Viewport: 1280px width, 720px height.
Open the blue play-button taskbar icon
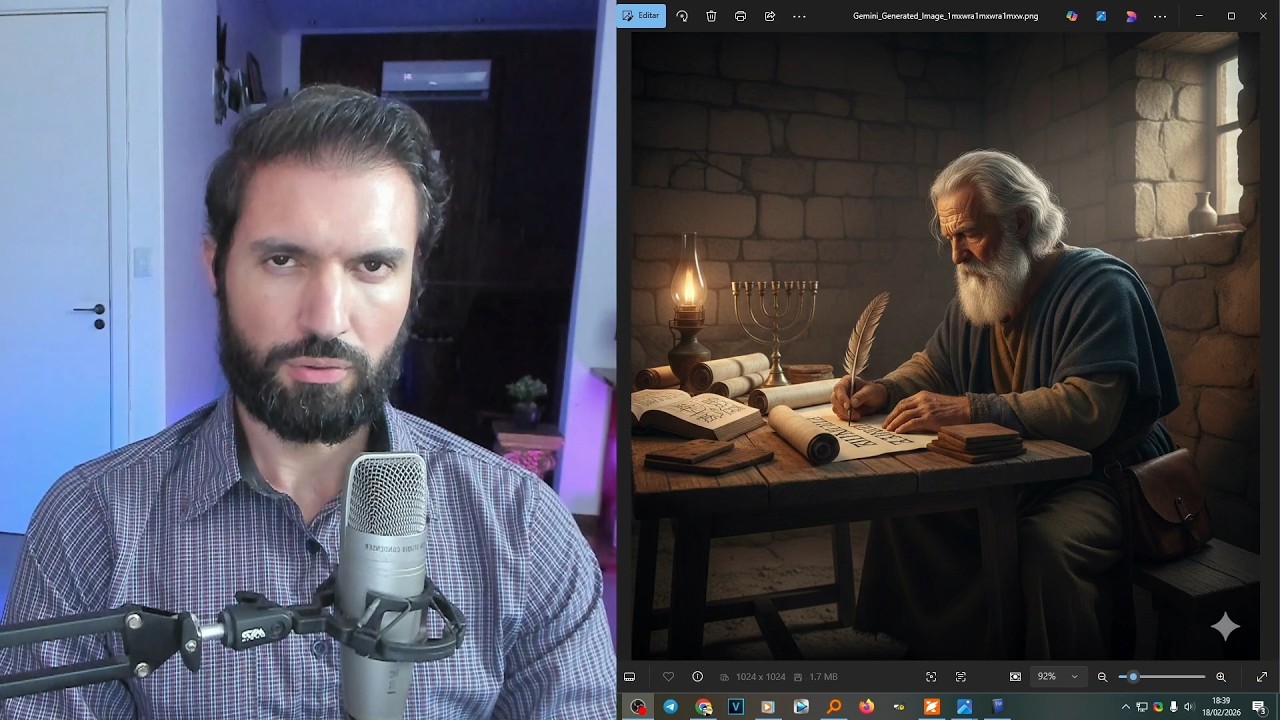click(801, 707)
